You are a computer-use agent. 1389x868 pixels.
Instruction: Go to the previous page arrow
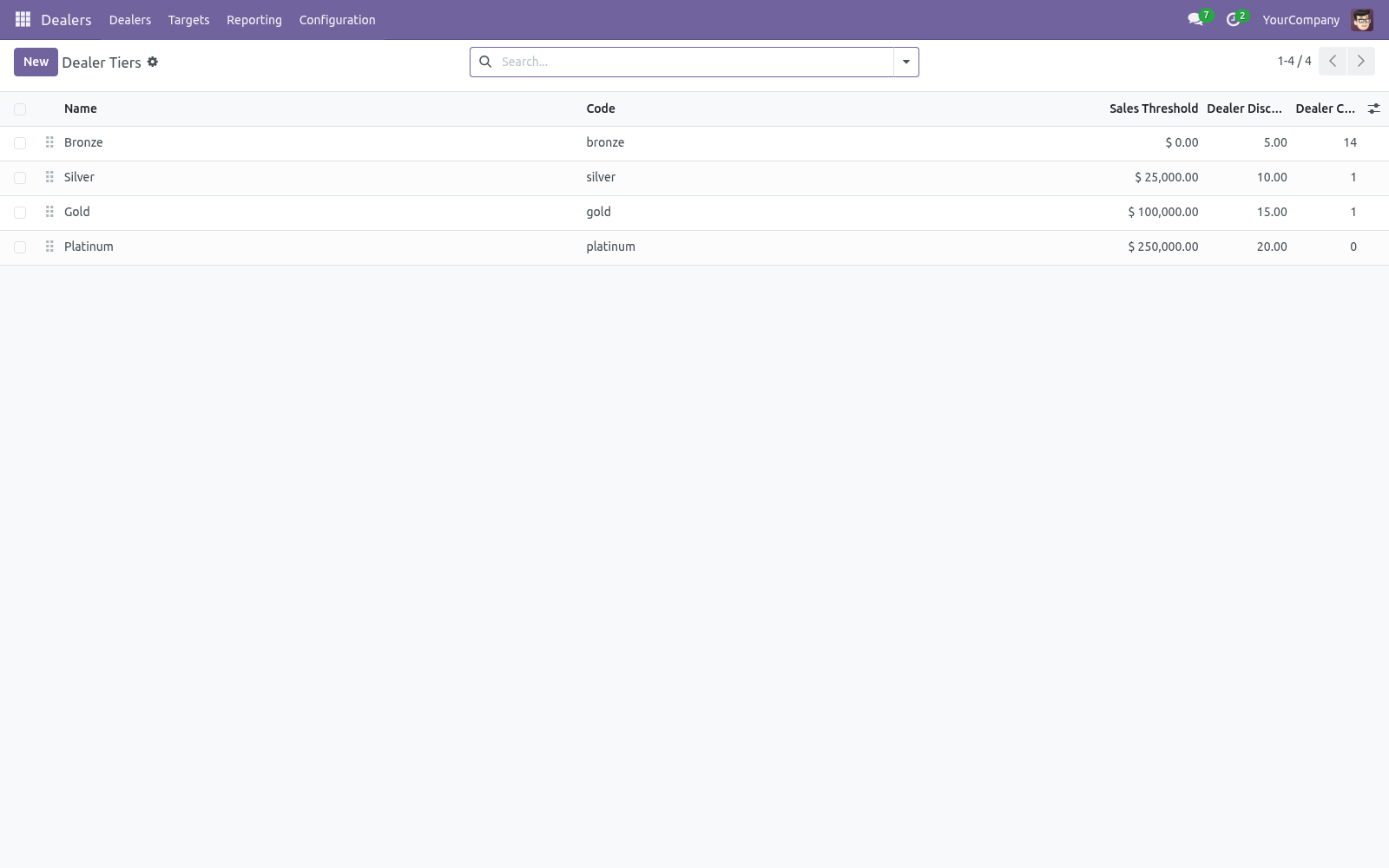pyautogui.click(x=1333, y=61)
